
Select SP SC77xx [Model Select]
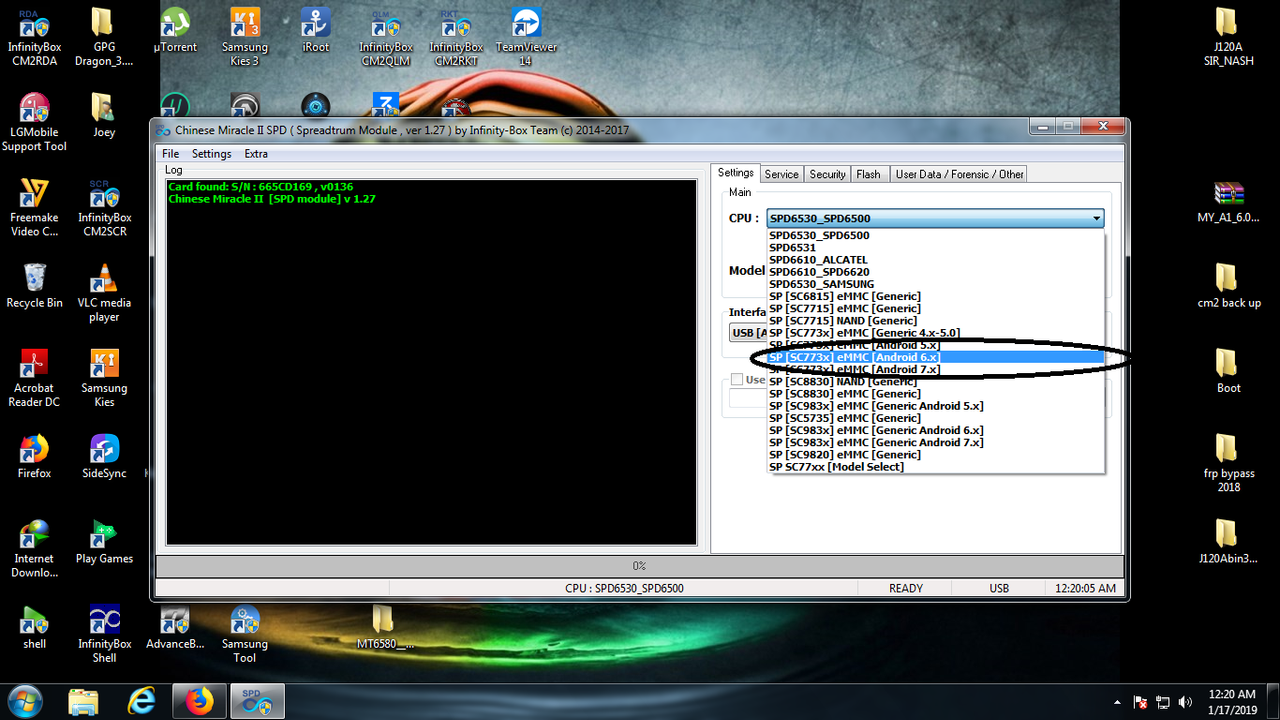(x=935, y=467)
